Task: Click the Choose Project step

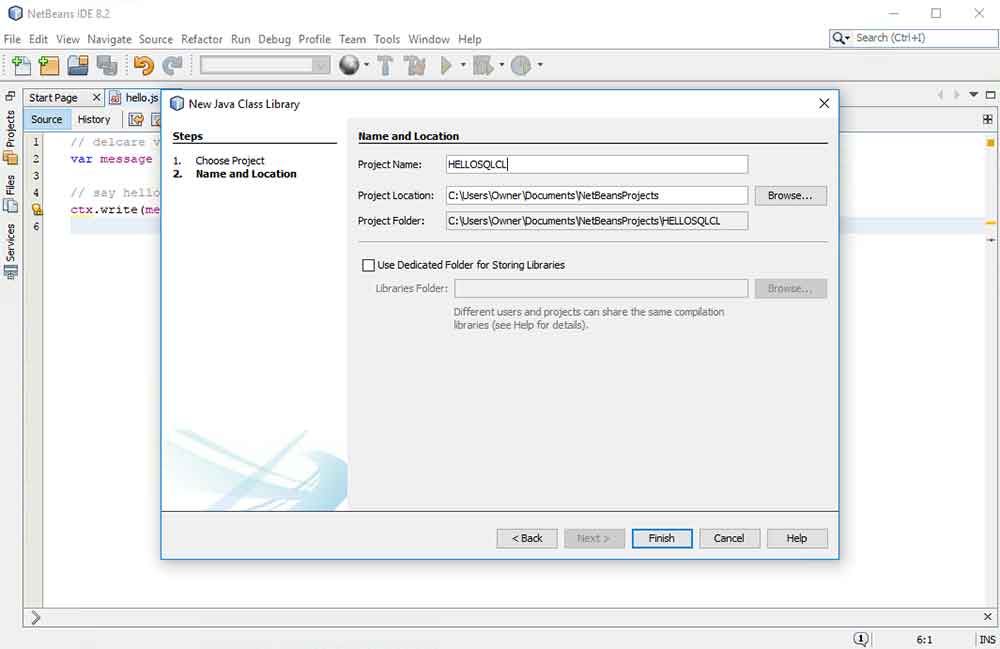Action: click(230, 161)
